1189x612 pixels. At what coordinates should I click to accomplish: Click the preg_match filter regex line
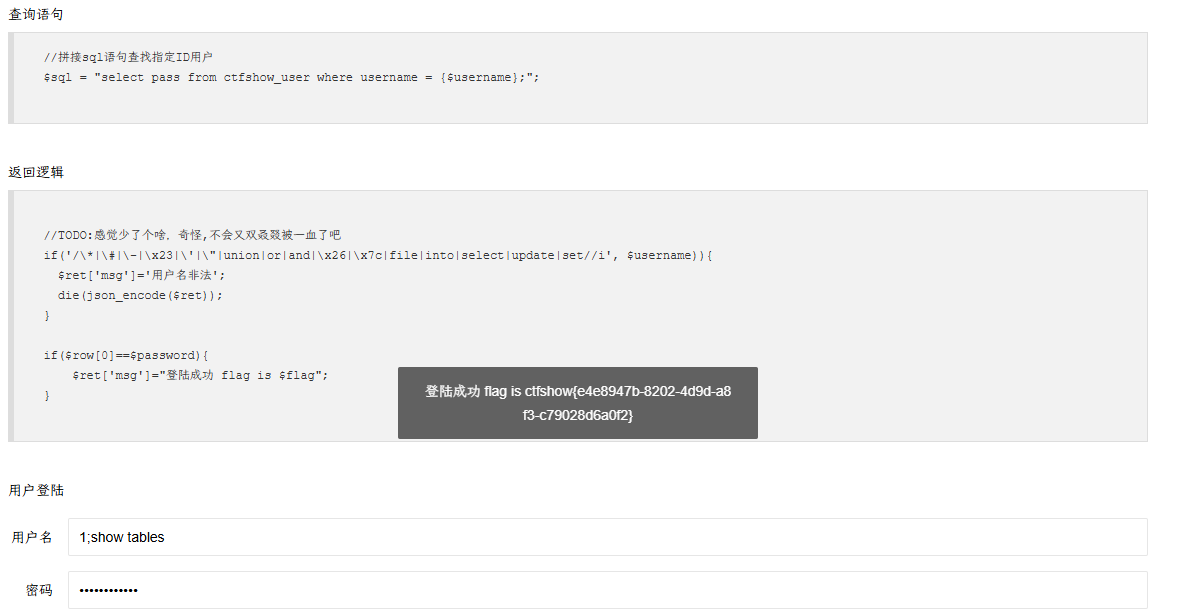[378, 256]
